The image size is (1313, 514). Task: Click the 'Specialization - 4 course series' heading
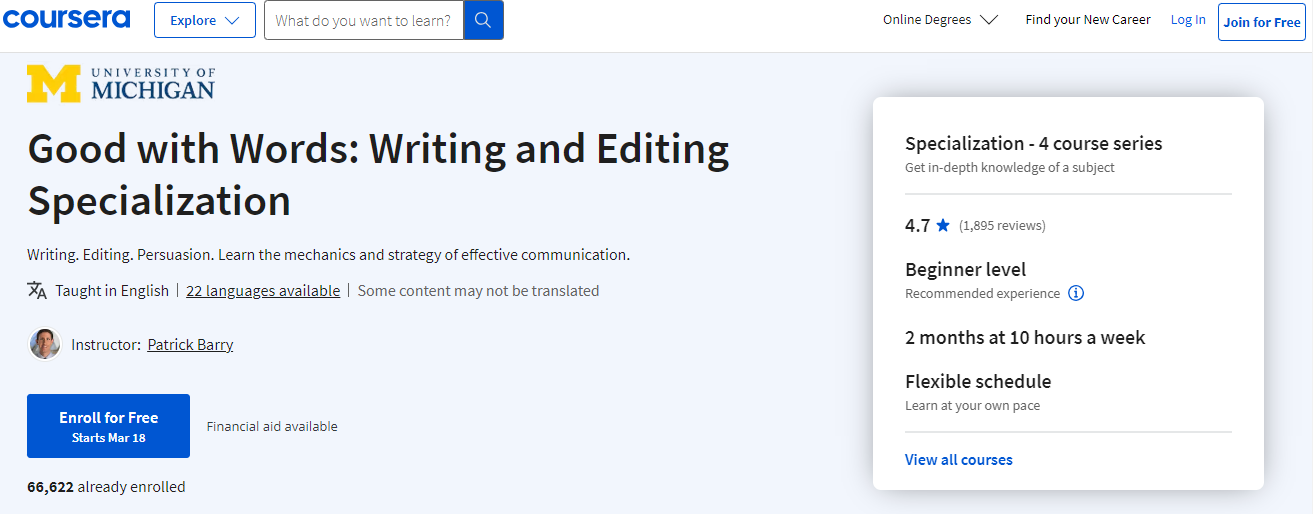point(1034,143)
